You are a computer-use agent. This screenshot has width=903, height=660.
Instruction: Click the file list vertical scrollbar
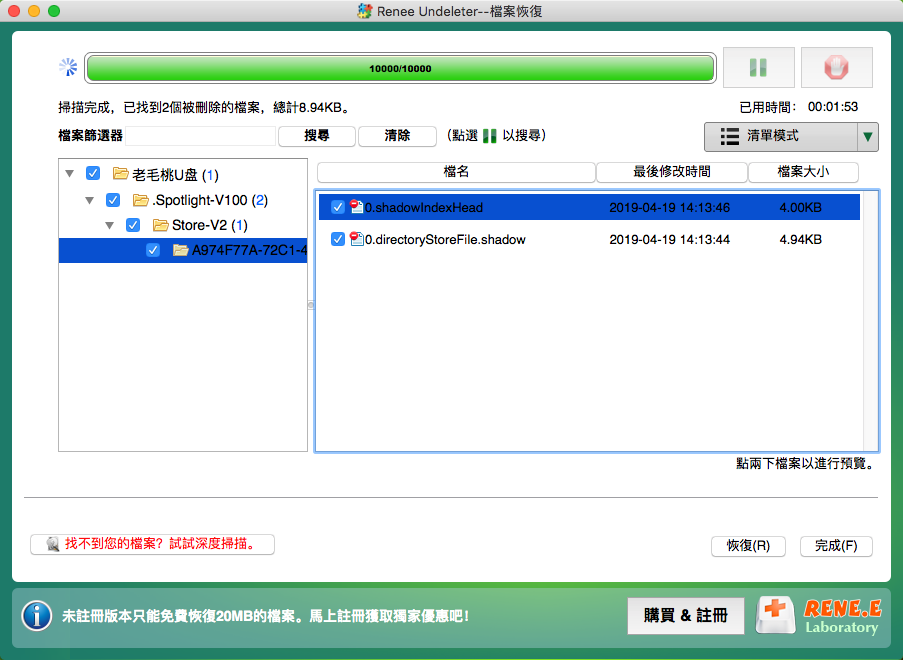point(870,321)
